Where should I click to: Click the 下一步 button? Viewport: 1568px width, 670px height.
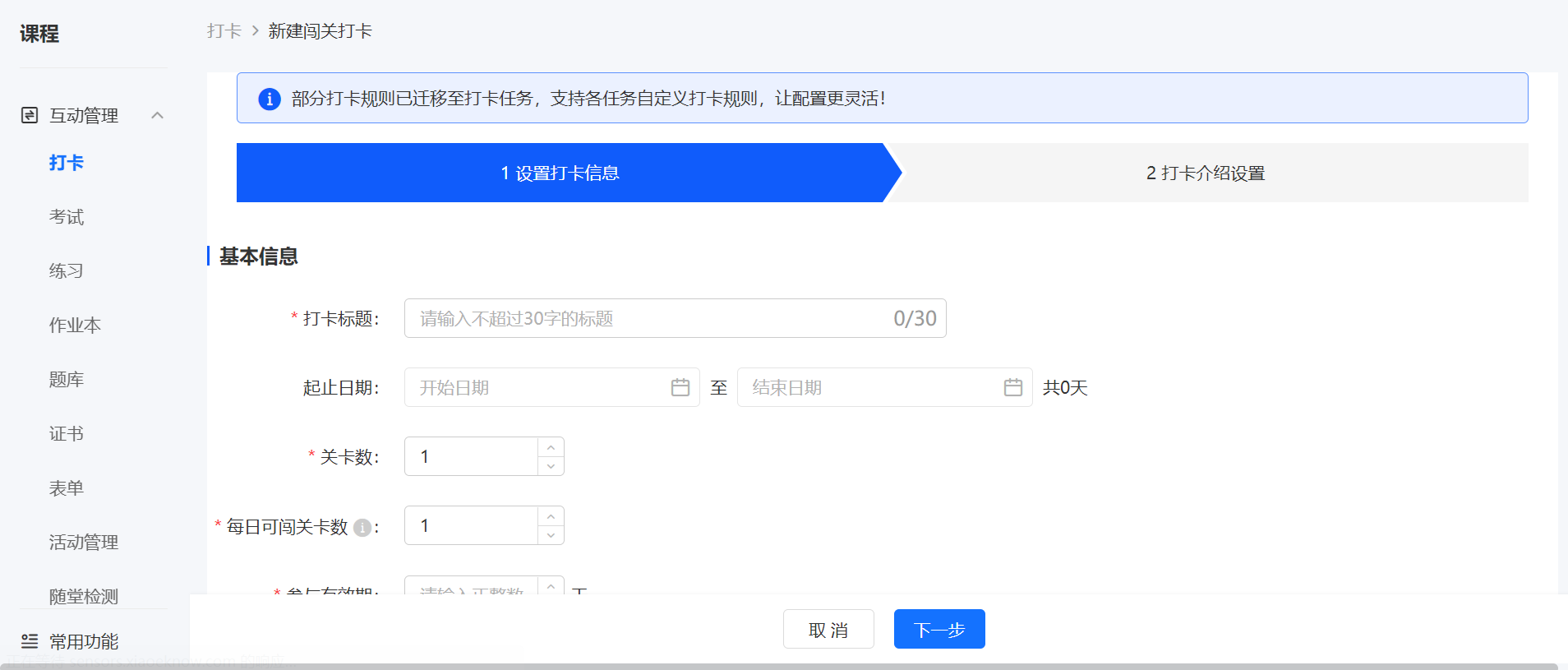[x=939, y=629]
